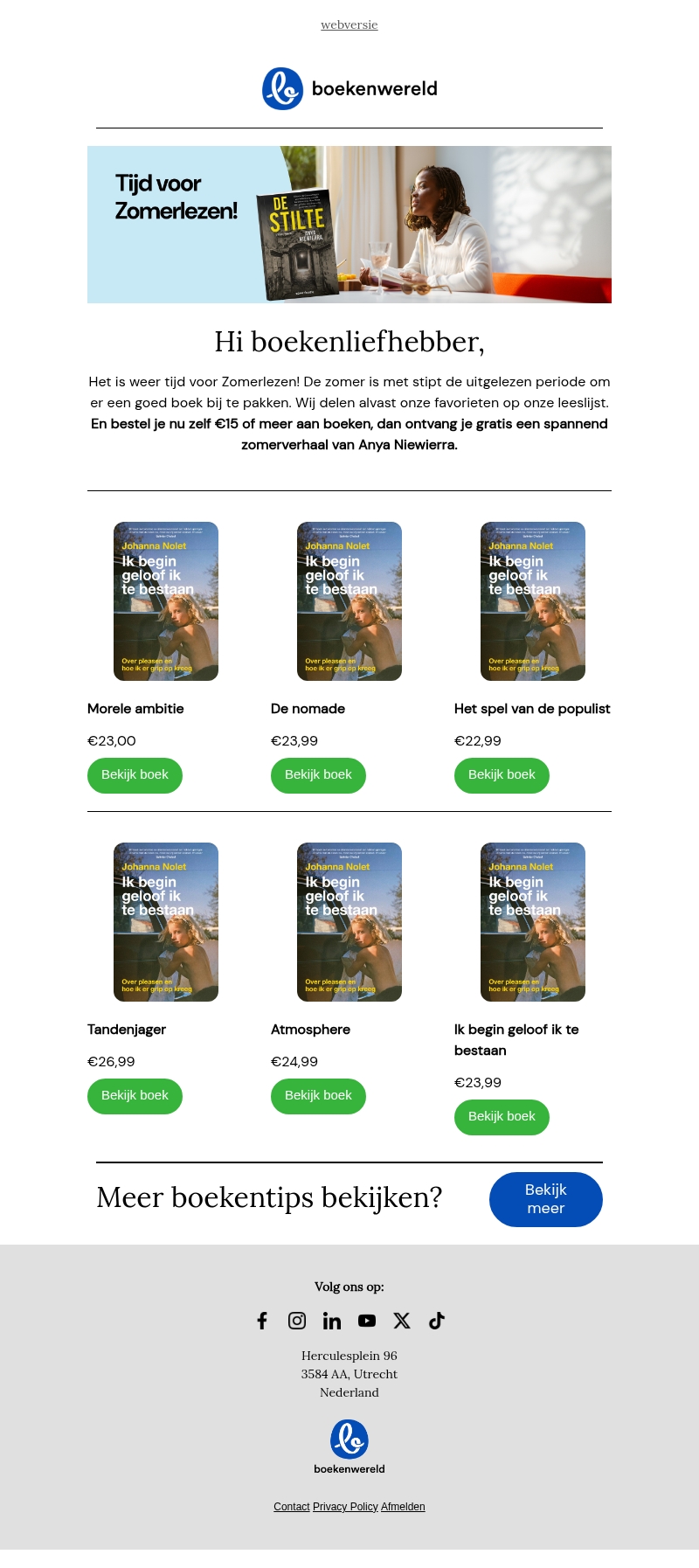Click Bekijk boek for Morele ambitie
The height and width of the screenshot is (1568, 699).
tap(135, 775)
